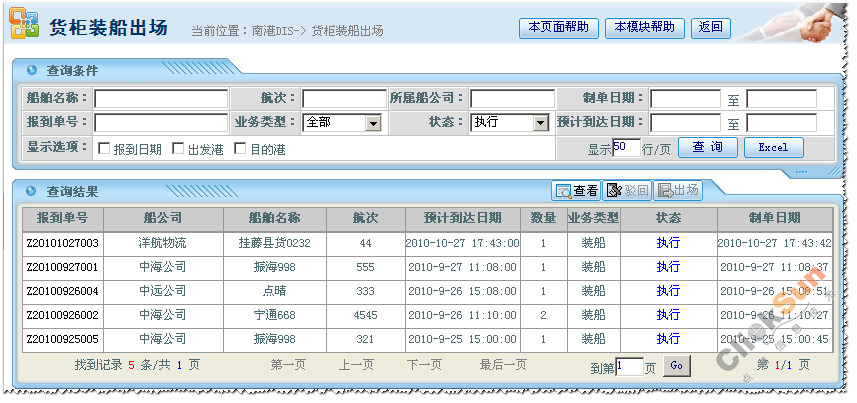Click the 货柜装船出场 module logo icon
The width and height of the screenshot is (857, 403).
pos(24,26)
